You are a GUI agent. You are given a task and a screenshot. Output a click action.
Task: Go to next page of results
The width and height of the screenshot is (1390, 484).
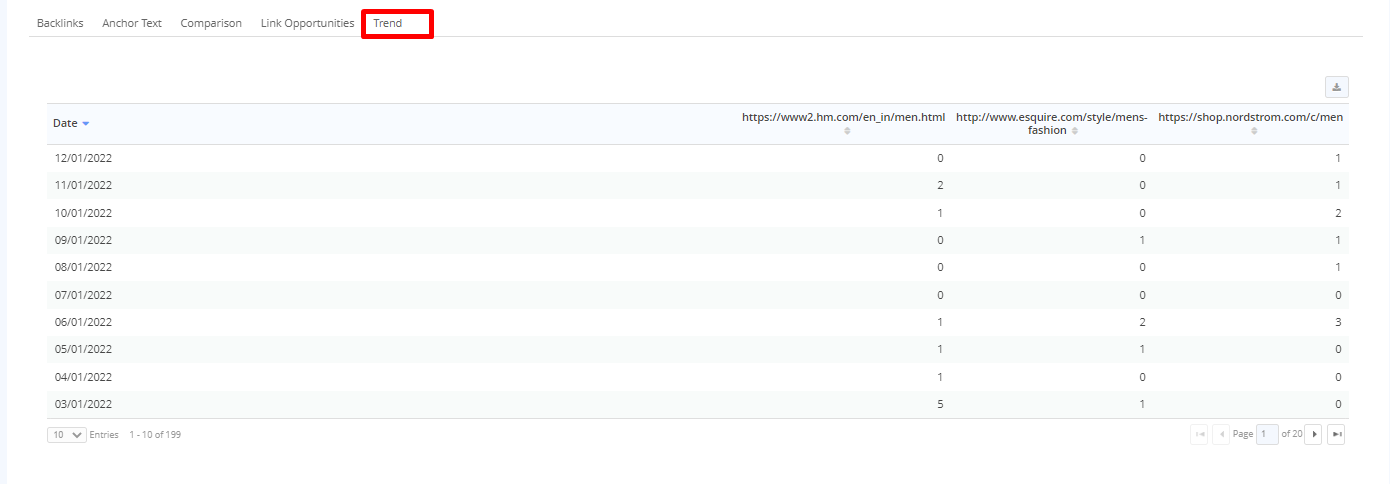1314,434
